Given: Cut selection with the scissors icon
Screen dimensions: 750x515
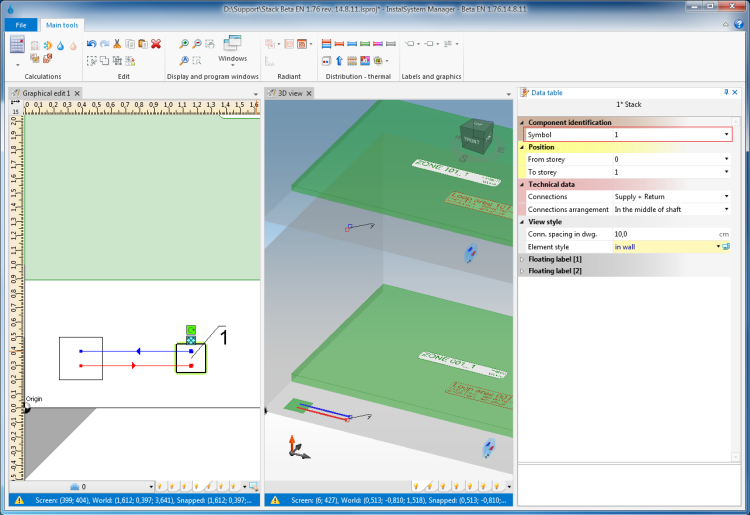Looking at the screenshot, I should (117, 44).
